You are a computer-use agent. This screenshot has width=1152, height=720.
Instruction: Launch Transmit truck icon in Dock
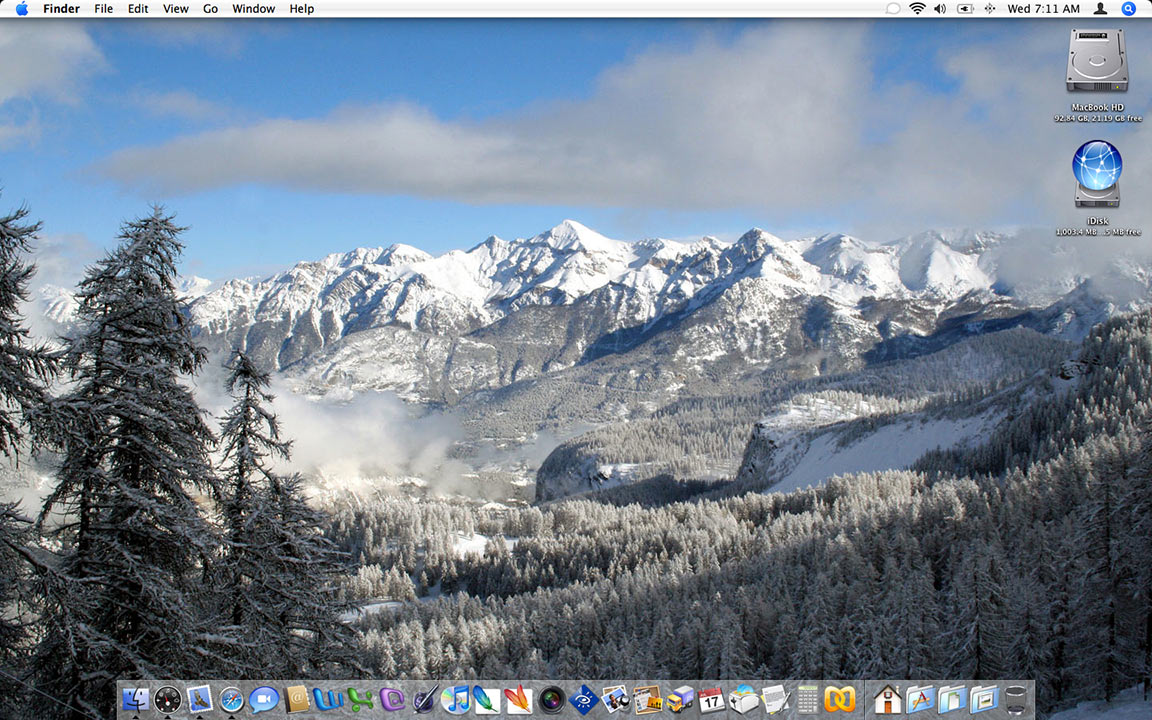point(680,699)
